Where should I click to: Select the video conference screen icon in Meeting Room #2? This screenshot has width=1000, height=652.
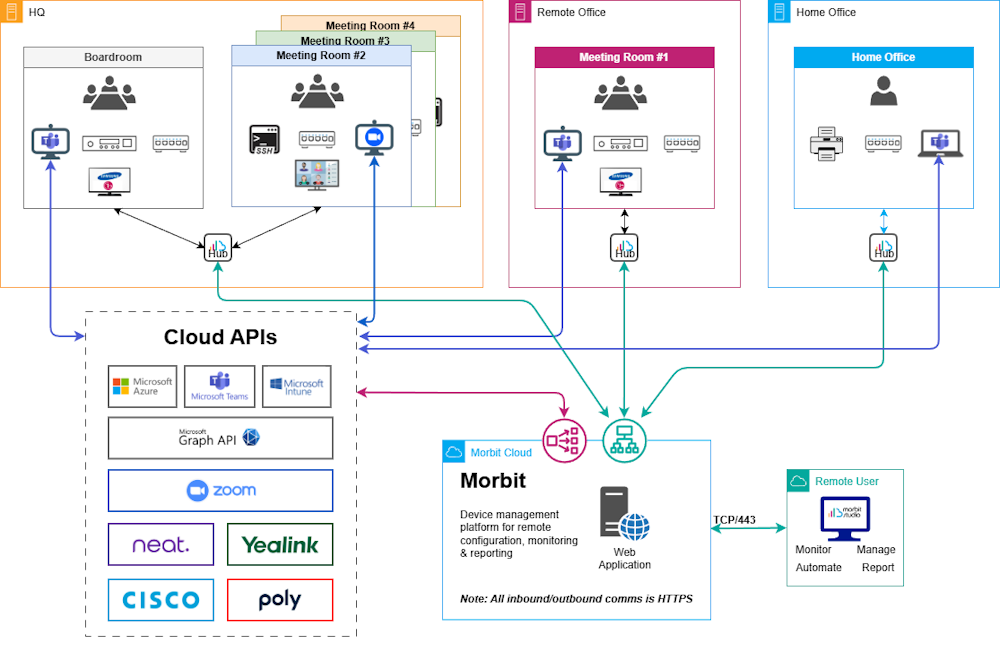(317, 175)
